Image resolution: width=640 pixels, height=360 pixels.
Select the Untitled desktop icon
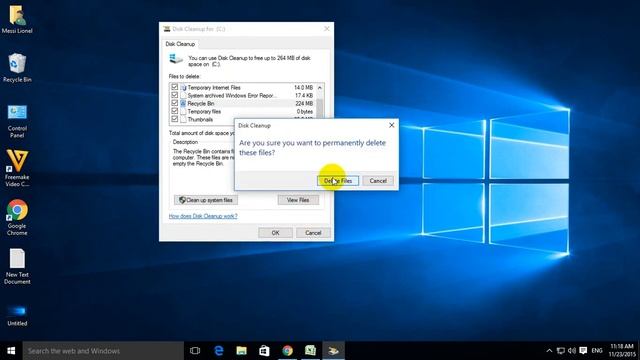click(x=17, y=316)
